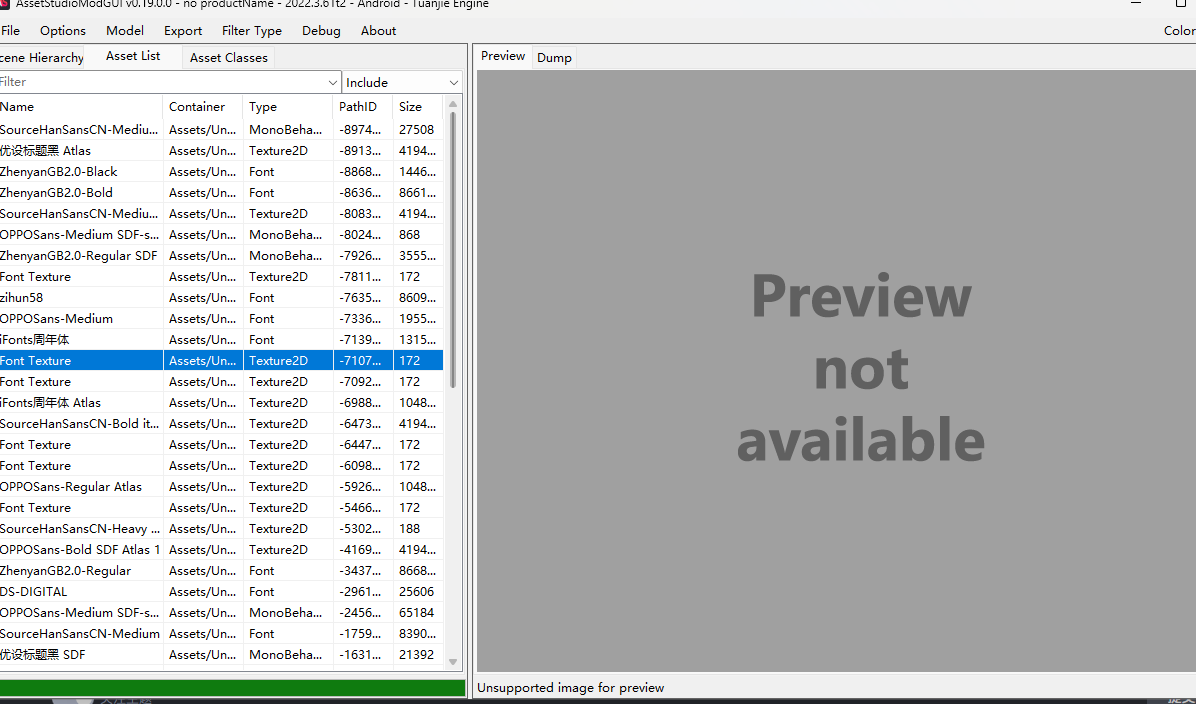Screen dimensions: 1196x704
Task: Click the asset list scroll down arrow
Action: (x=453, y=662)
